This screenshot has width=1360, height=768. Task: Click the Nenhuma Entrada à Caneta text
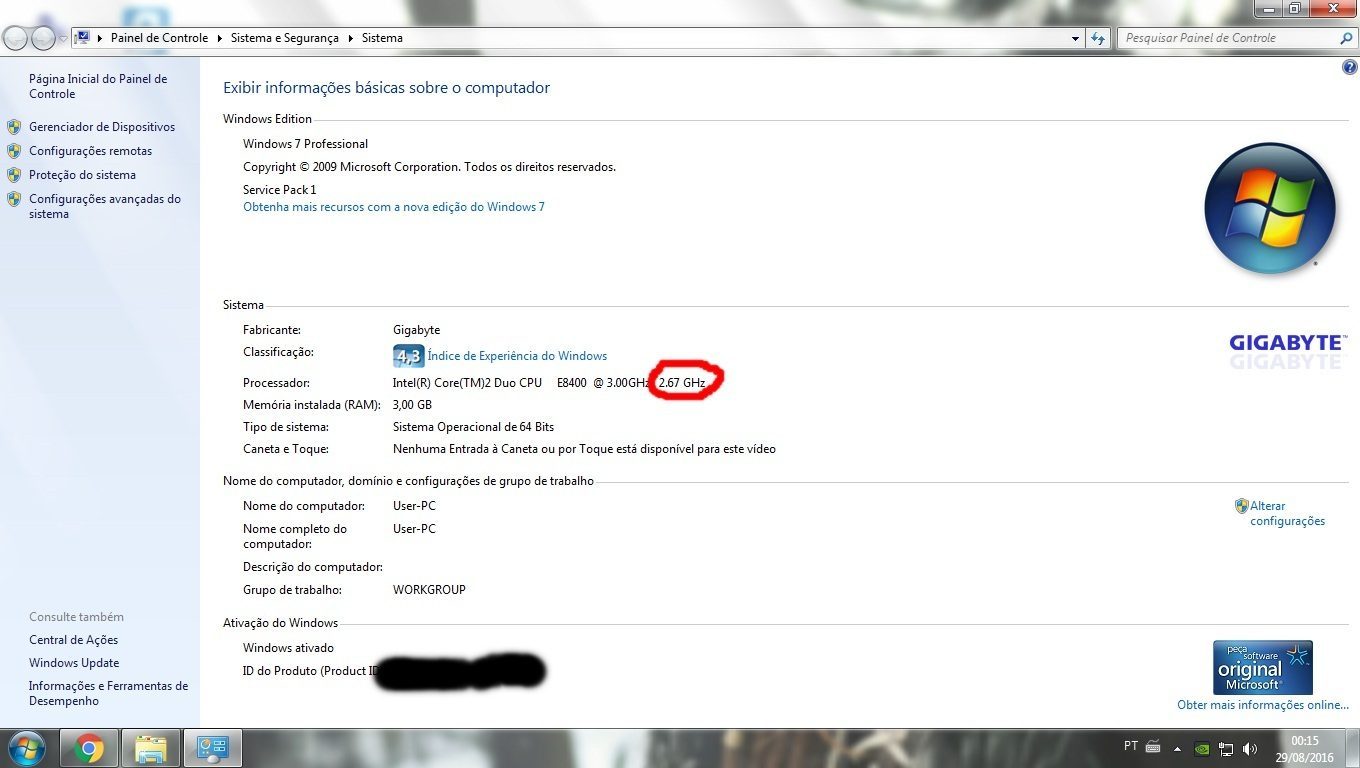click(584, 449)
